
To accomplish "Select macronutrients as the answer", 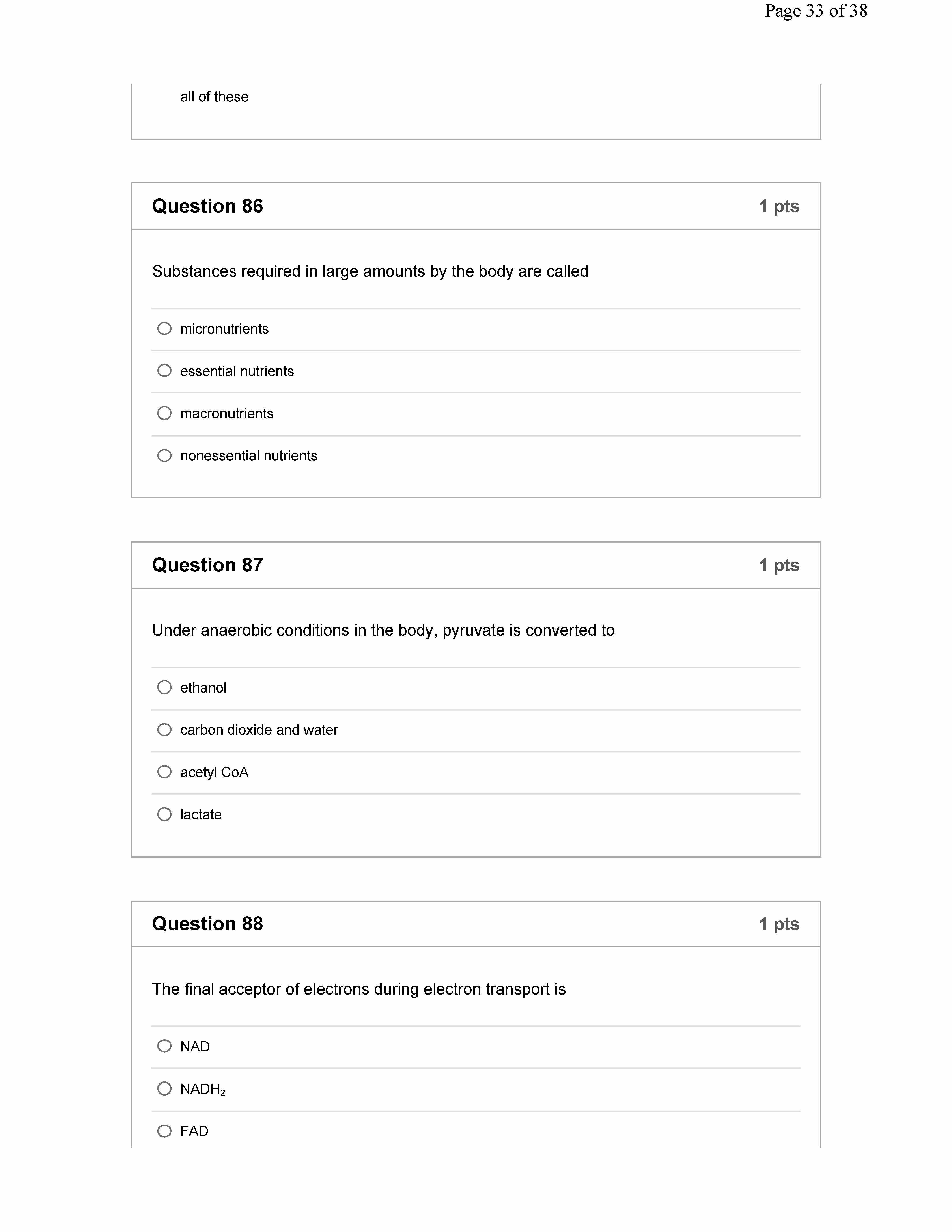I will click(x=164, y=413).
